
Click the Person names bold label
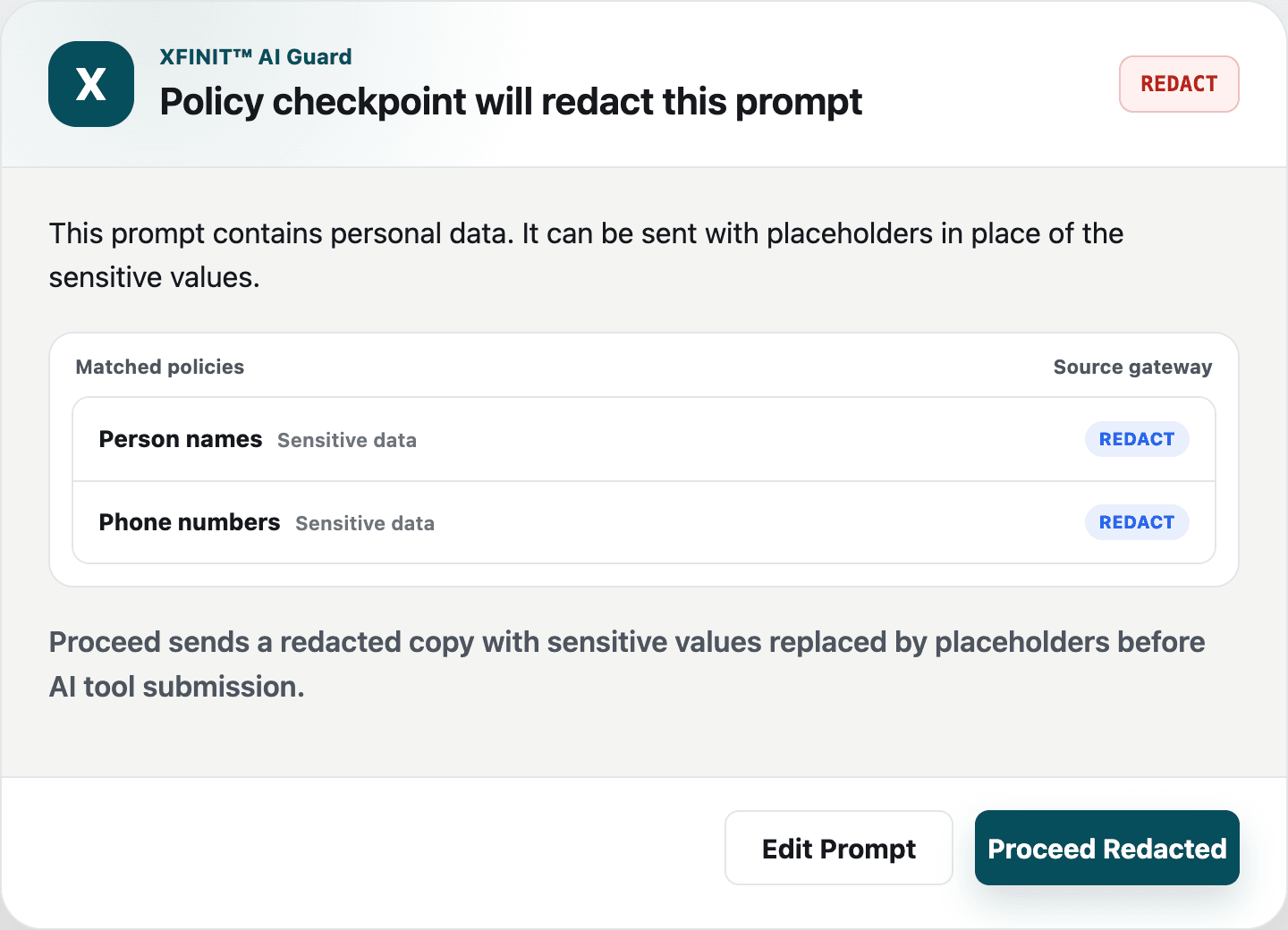[x=181, y=439]
